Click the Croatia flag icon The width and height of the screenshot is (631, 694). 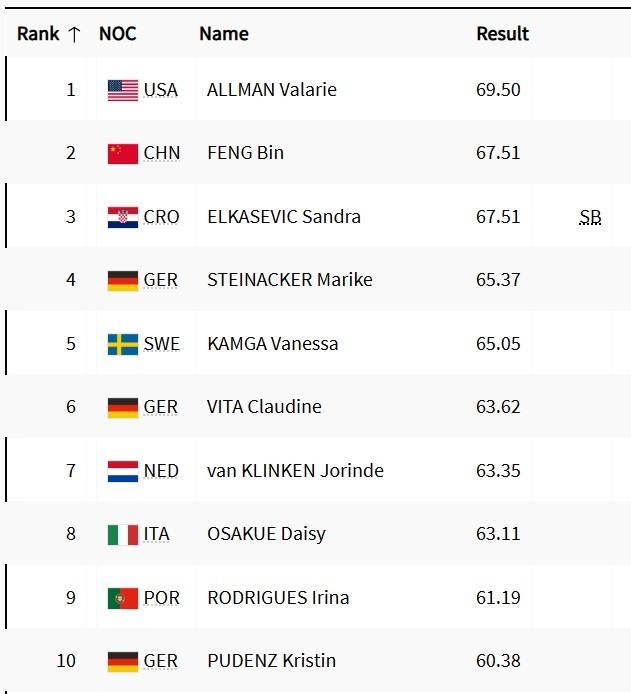tap(122, 217)
